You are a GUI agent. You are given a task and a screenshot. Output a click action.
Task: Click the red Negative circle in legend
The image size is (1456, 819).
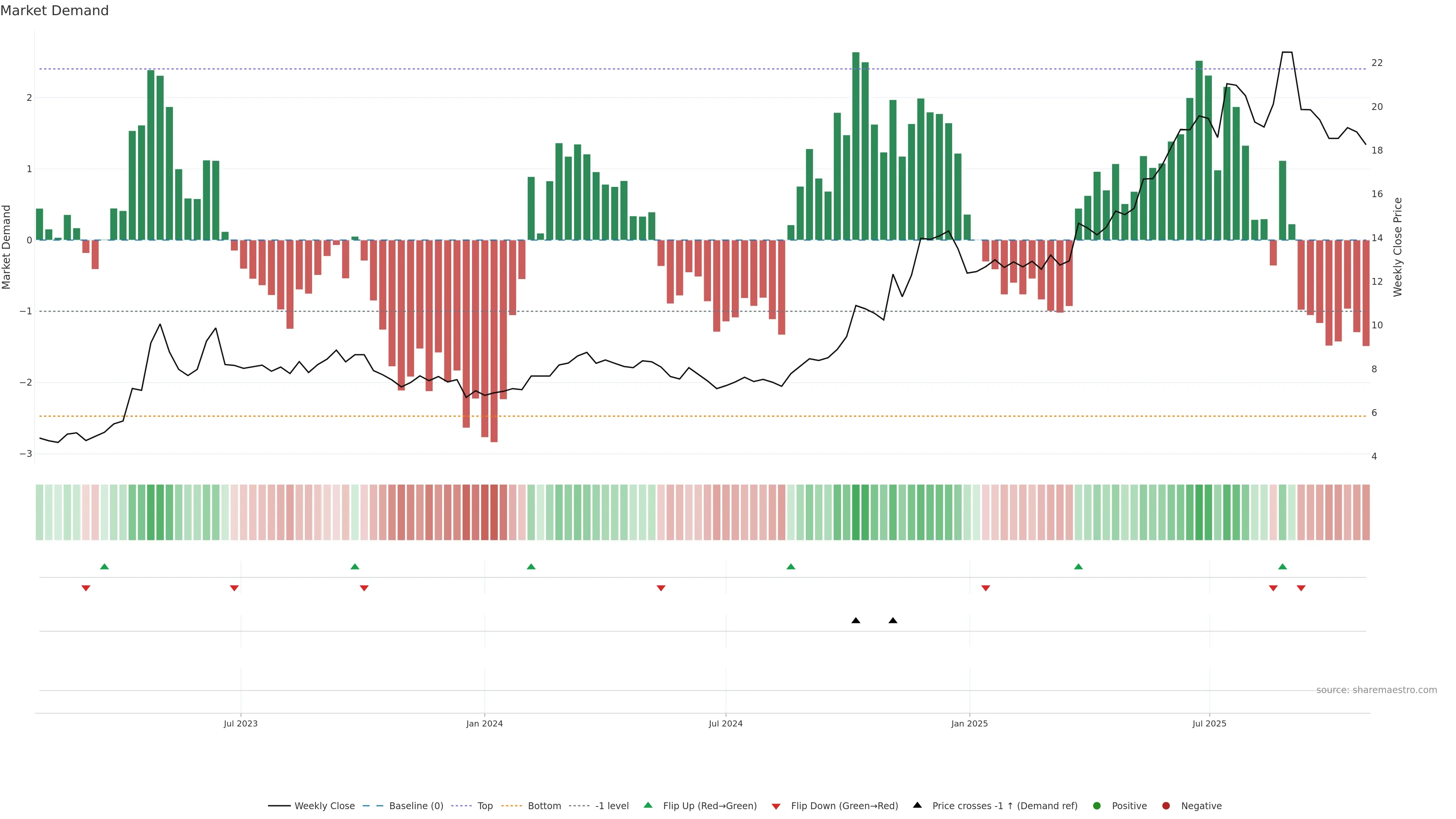click(1166, 805)
